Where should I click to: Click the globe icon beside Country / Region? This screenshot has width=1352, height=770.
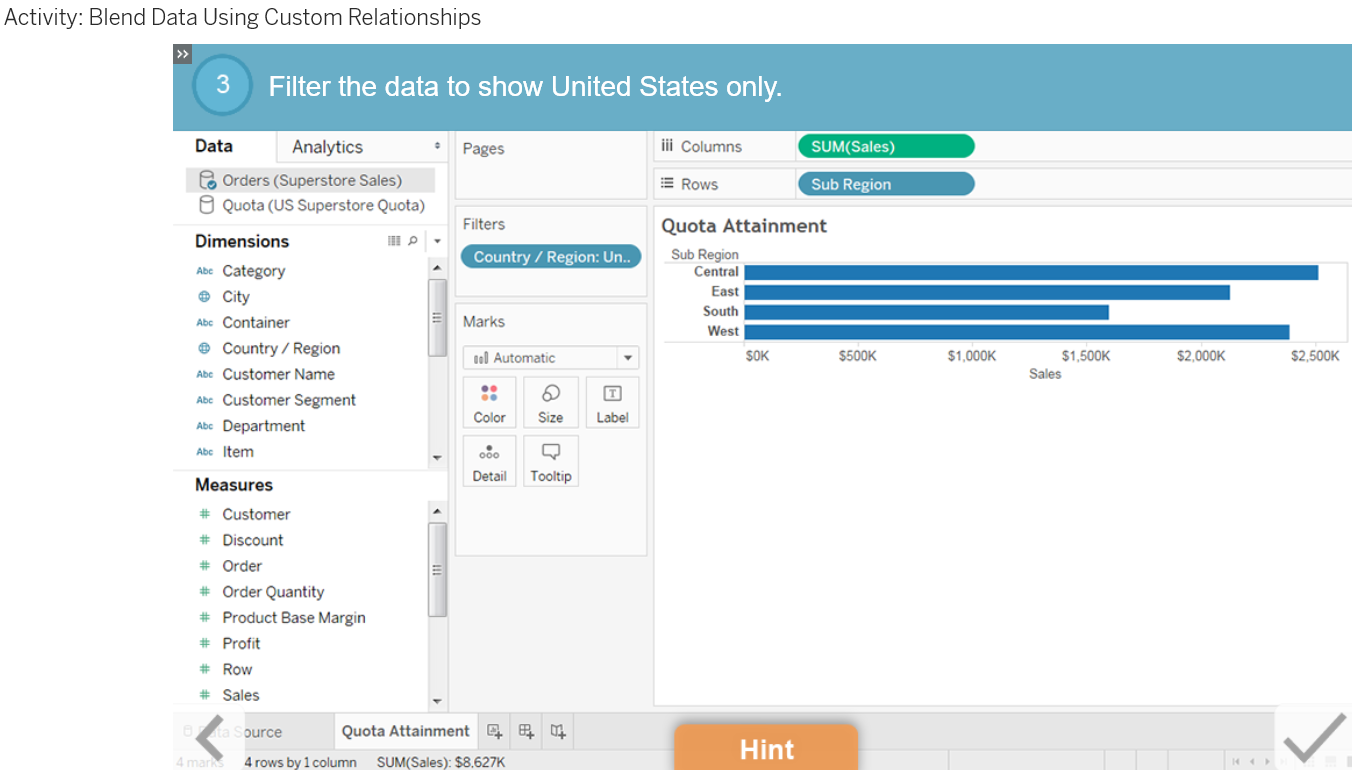pos(204,349)
